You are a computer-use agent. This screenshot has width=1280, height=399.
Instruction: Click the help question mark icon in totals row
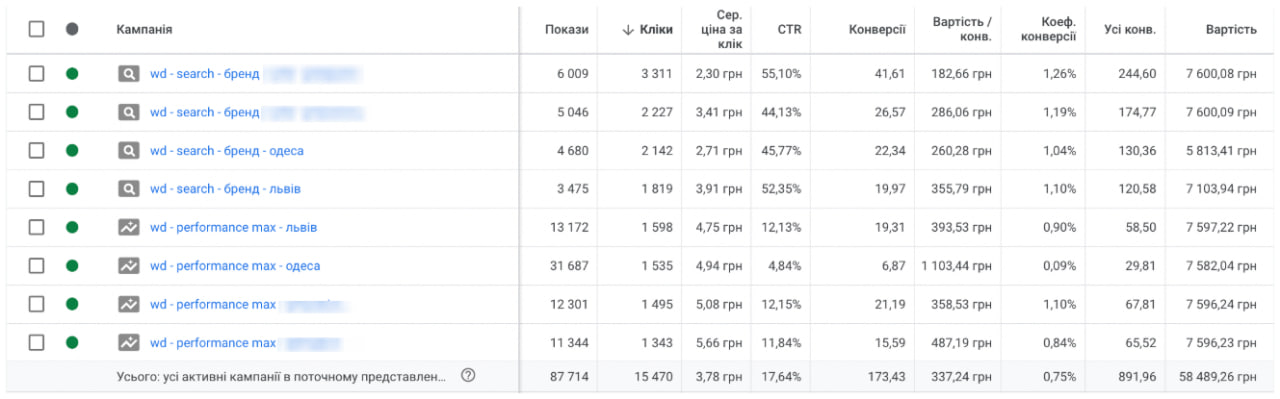tap(467, 376)
